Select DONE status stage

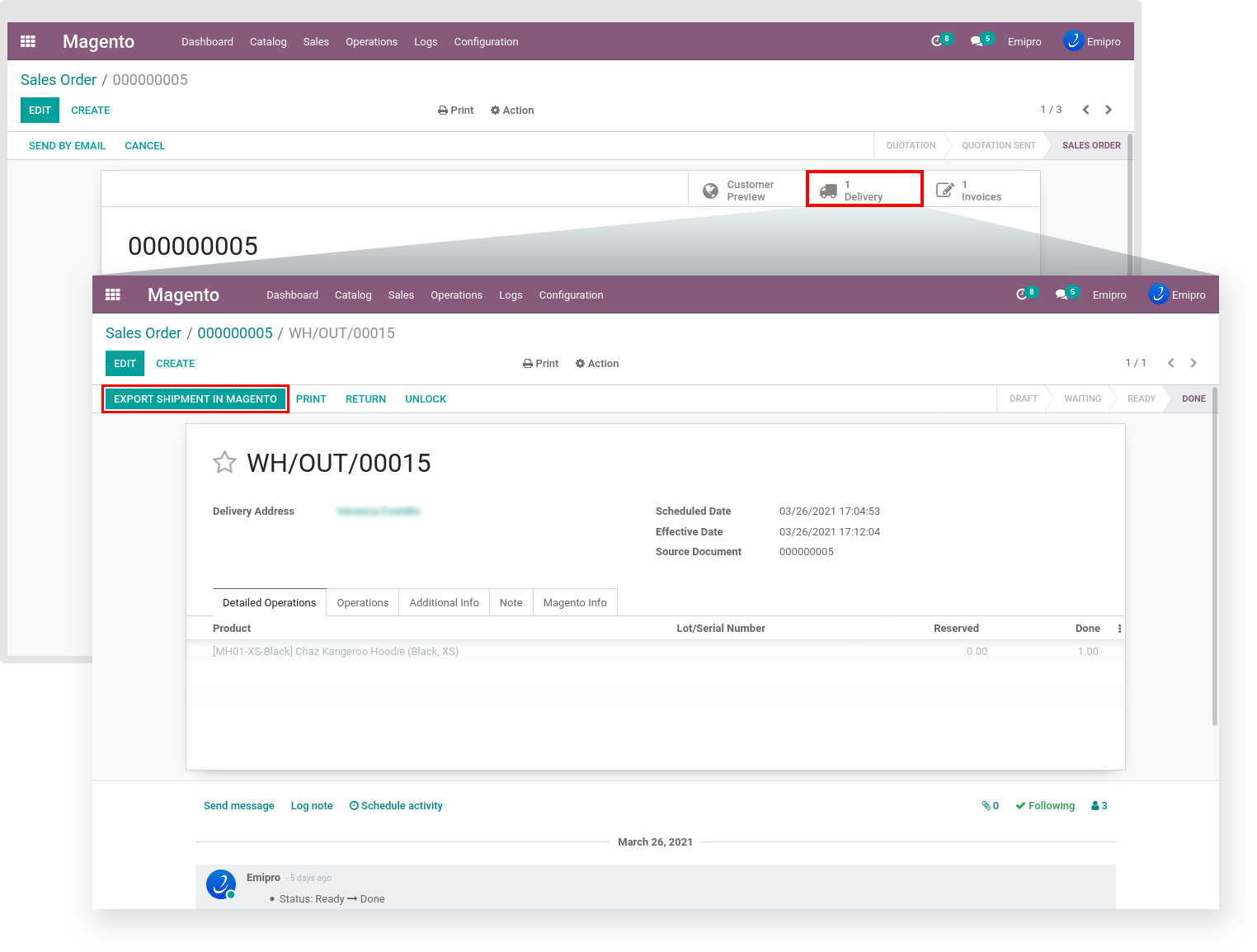point(1193,398)
